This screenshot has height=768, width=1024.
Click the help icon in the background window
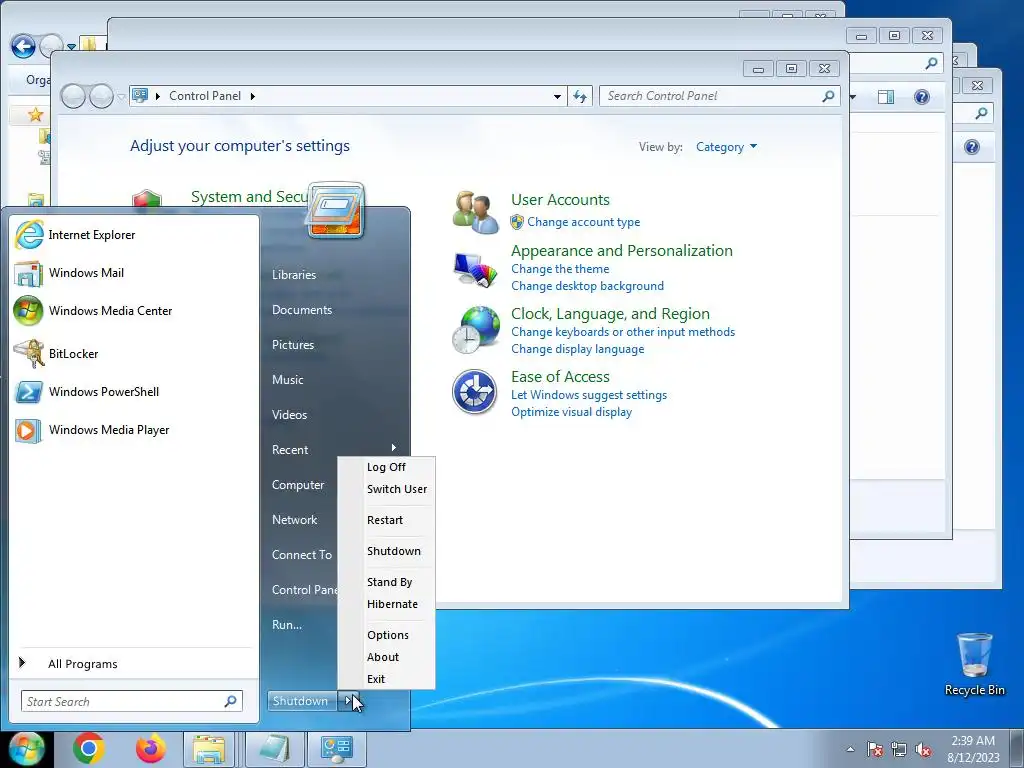(x=921, y=97)
